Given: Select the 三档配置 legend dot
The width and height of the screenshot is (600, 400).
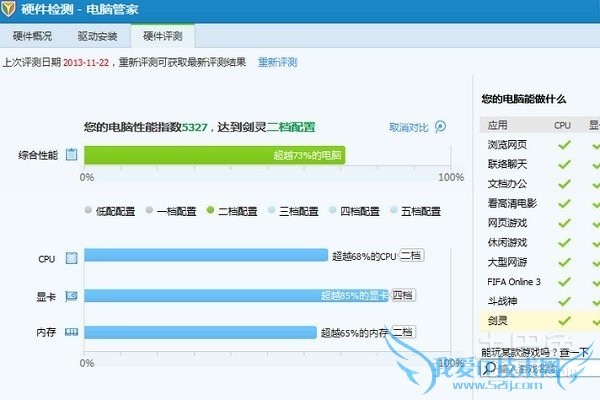Looking at the screenshot, I should click(x=271, y=210).
